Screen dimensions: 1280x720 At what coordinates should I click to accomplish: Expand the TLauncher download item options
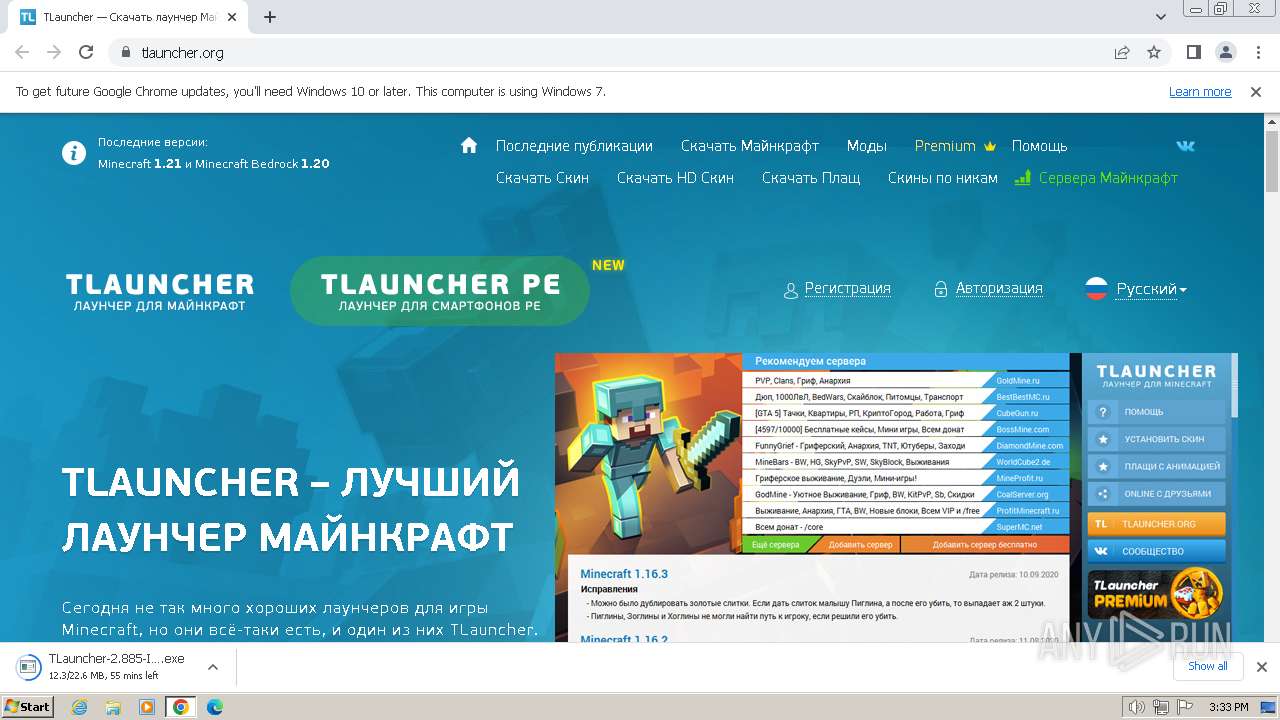tap(212, 667)
